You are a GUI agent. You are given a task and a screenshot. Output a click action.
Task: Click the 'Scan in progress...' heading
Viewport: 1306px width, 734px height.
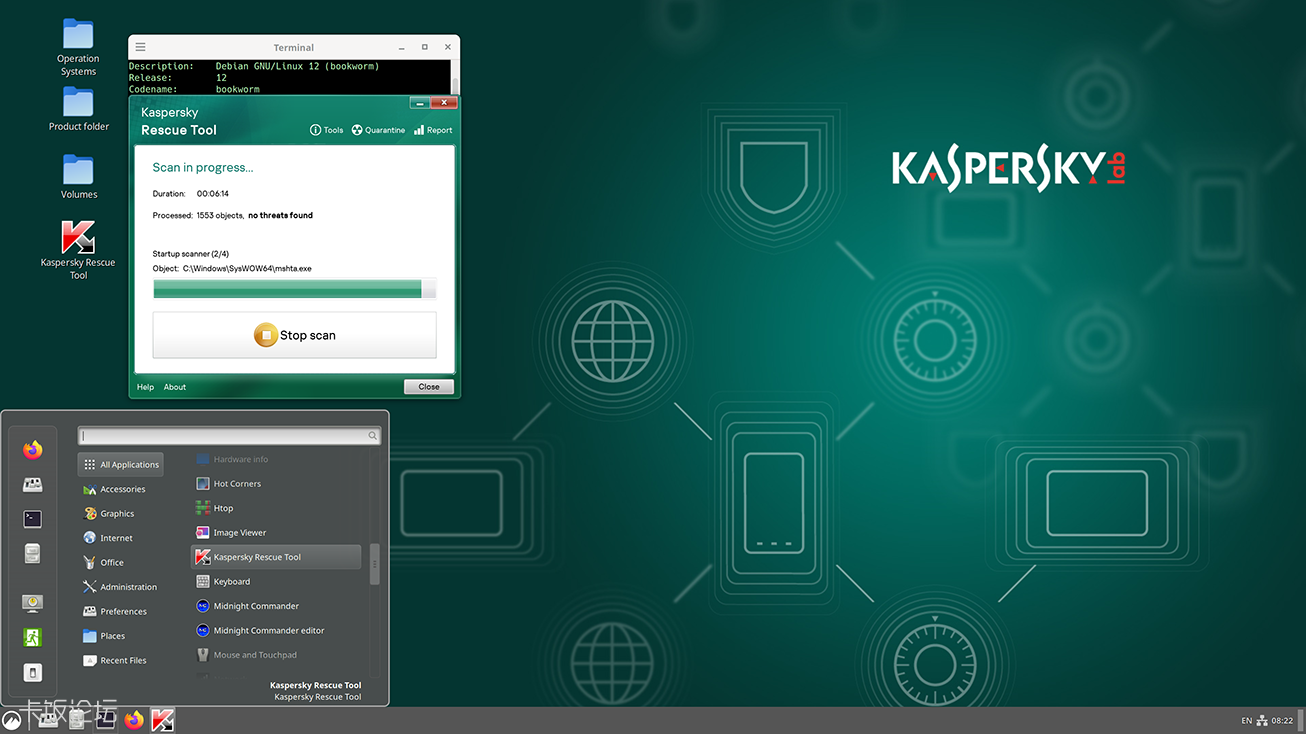(203, 167)
